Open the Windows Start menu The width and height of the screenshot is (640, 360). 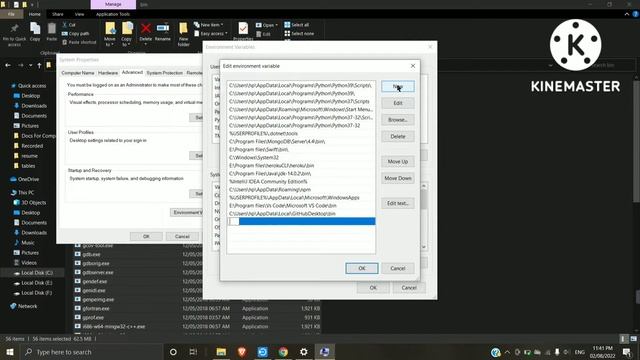point(10,352)
